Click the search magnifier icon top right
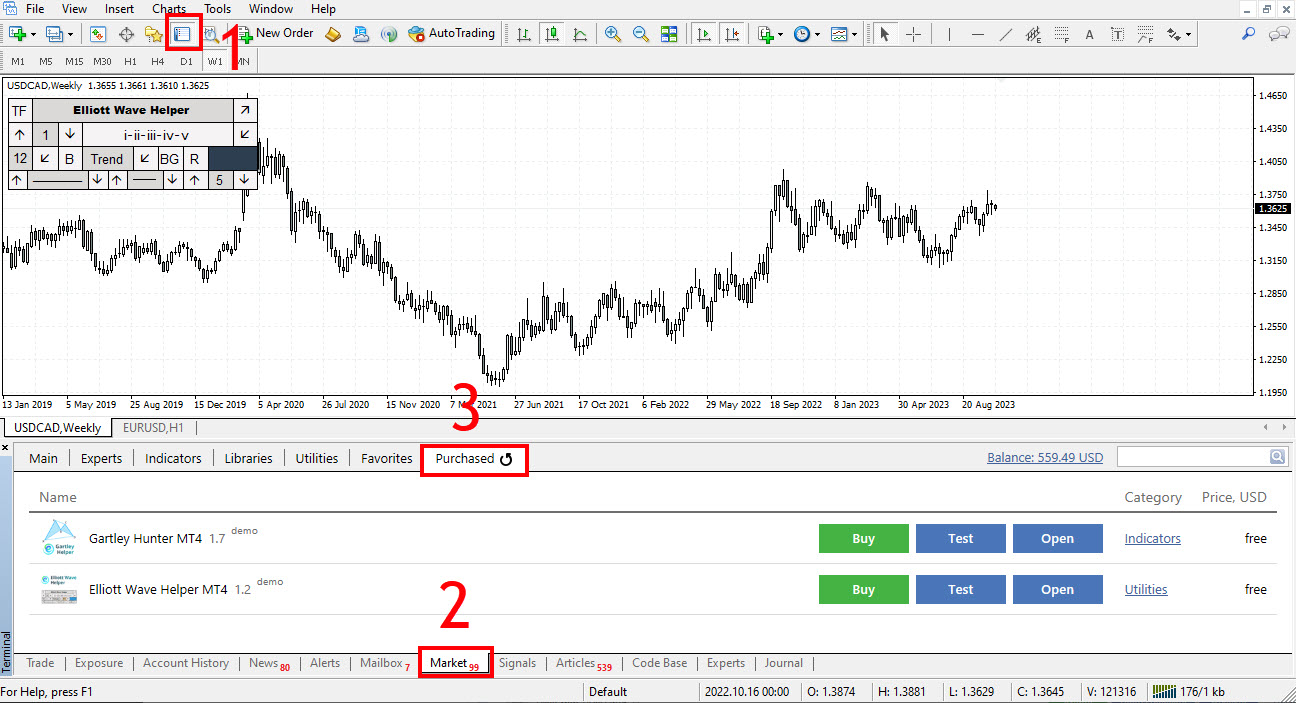1296x703 pixels. coord(1249,34)
